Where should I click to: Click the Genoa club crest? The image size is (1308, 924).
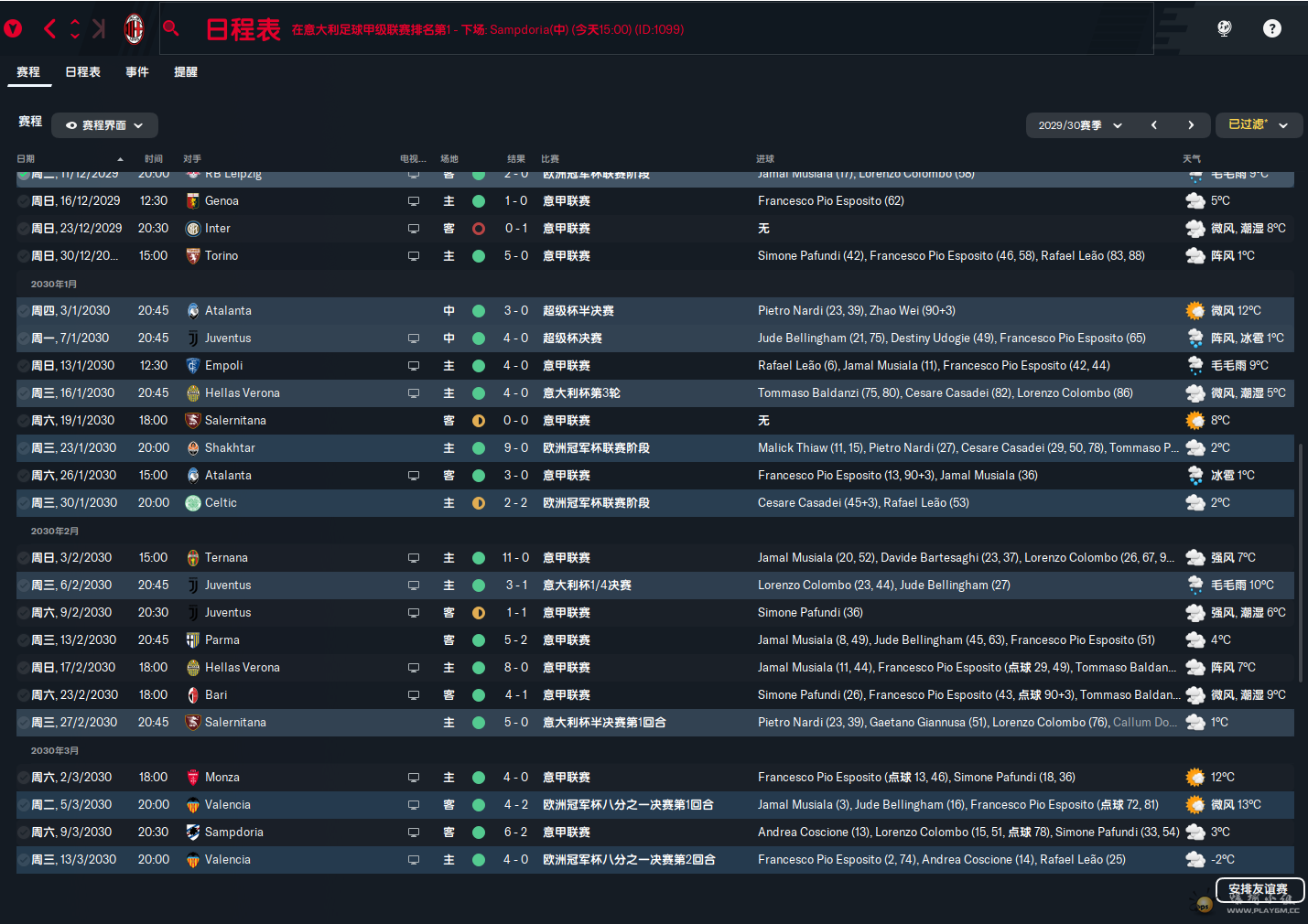coord(193,201)
